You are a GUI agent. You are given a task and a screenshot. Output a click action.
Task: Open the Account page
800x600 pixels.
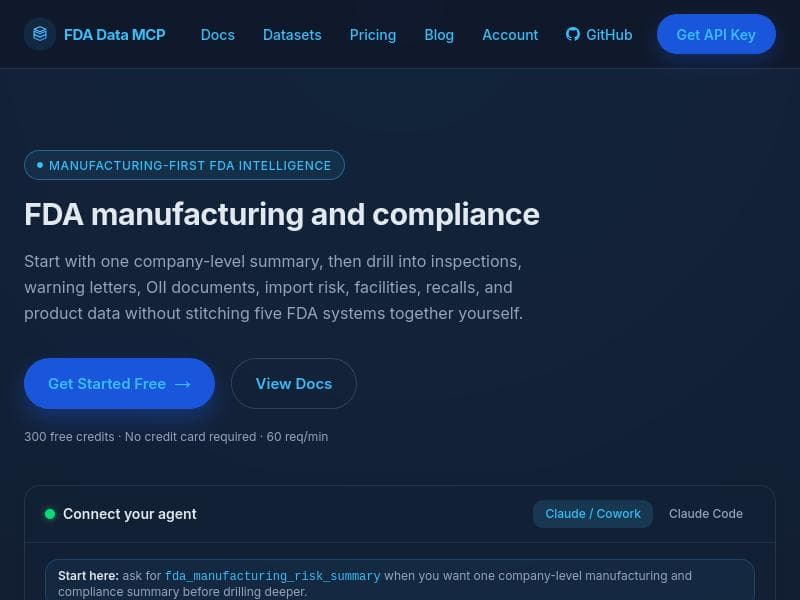coord(510,35)
